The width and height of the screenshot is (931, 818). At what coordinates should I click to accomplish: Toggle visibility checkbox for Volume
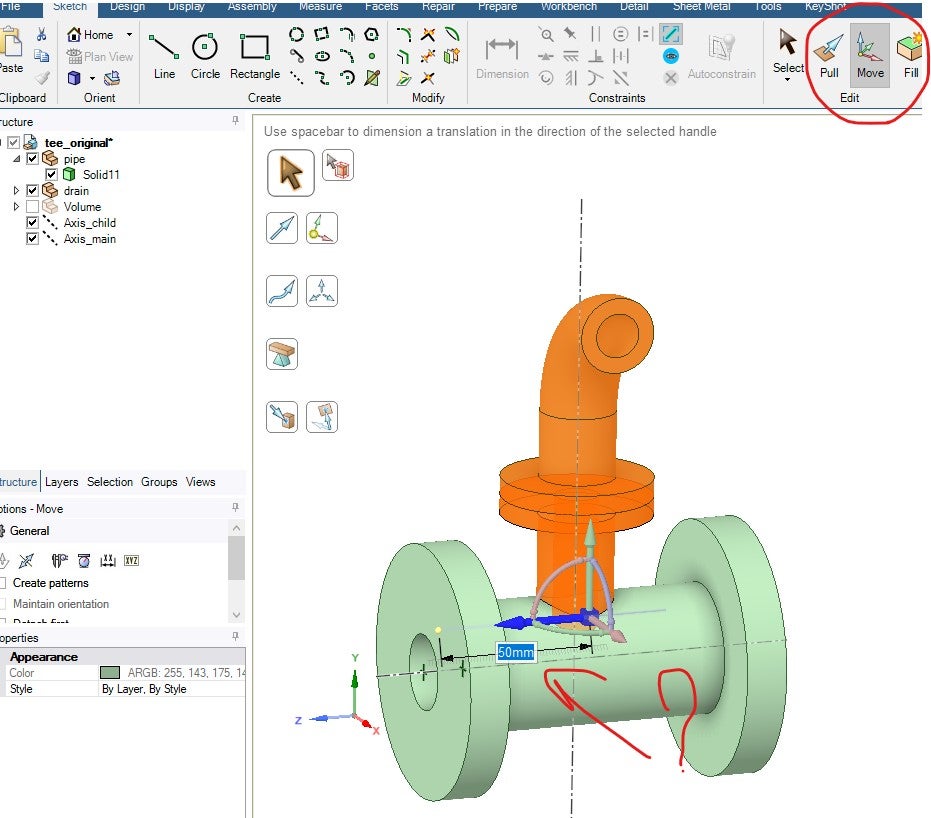pos(33,207)
